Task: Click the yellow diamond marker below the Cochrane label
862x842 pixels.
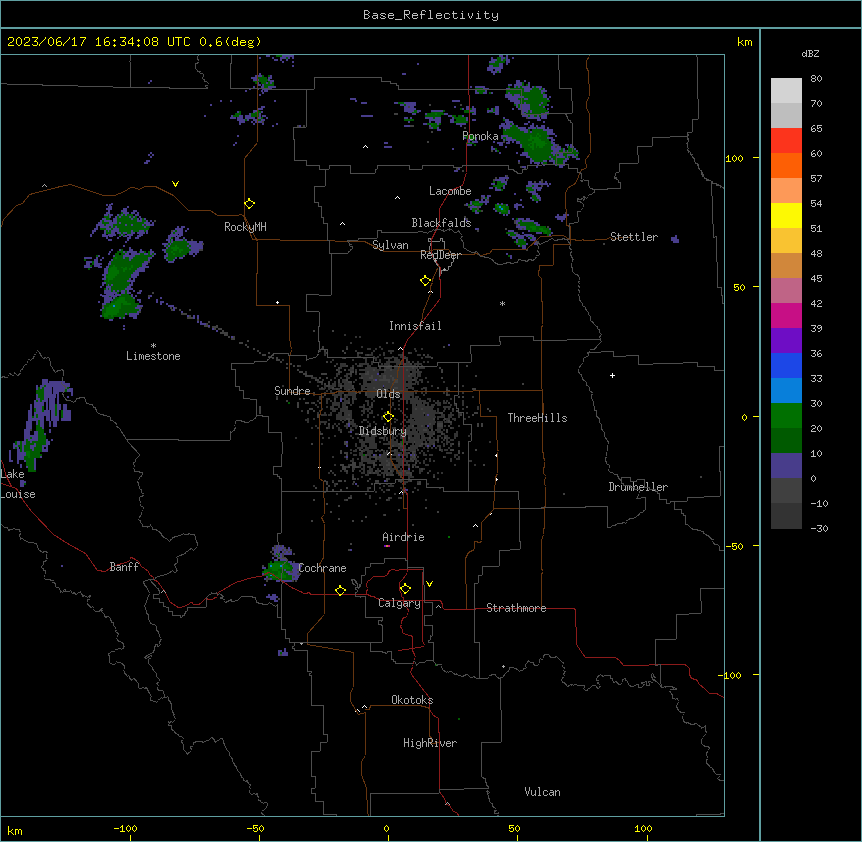Action: point(340,590)
